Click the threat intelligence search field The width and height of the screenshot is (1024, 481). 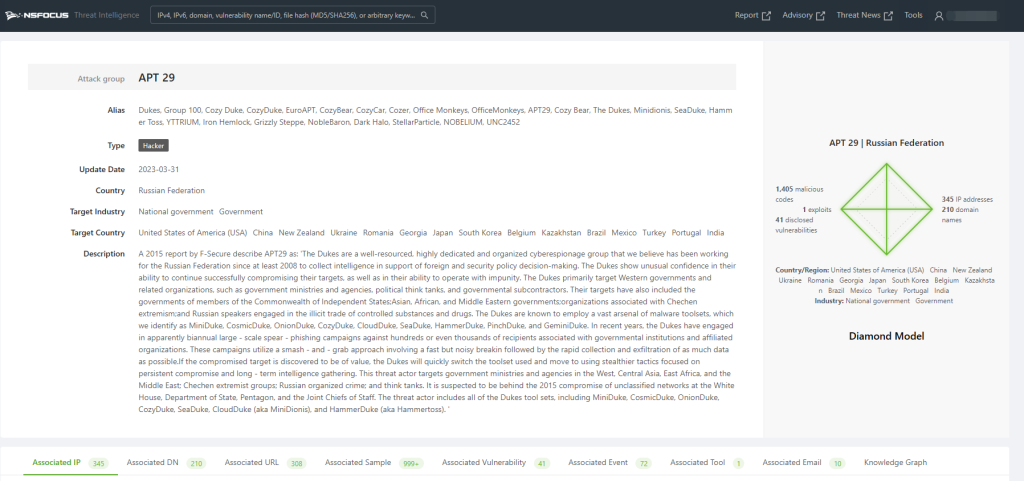(293, 15)
